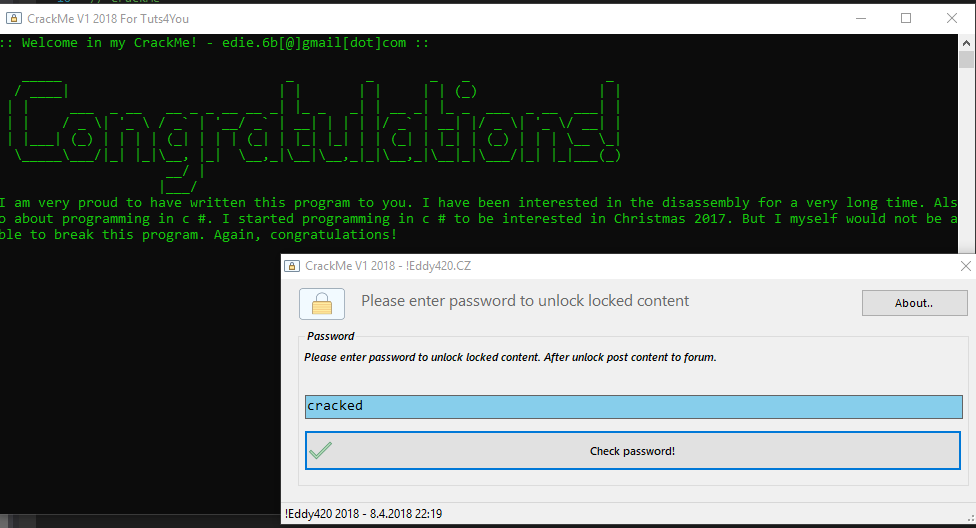The image size is (976, 528).
Task: Click the console window's title bar icon
Action: pos(12,17)
